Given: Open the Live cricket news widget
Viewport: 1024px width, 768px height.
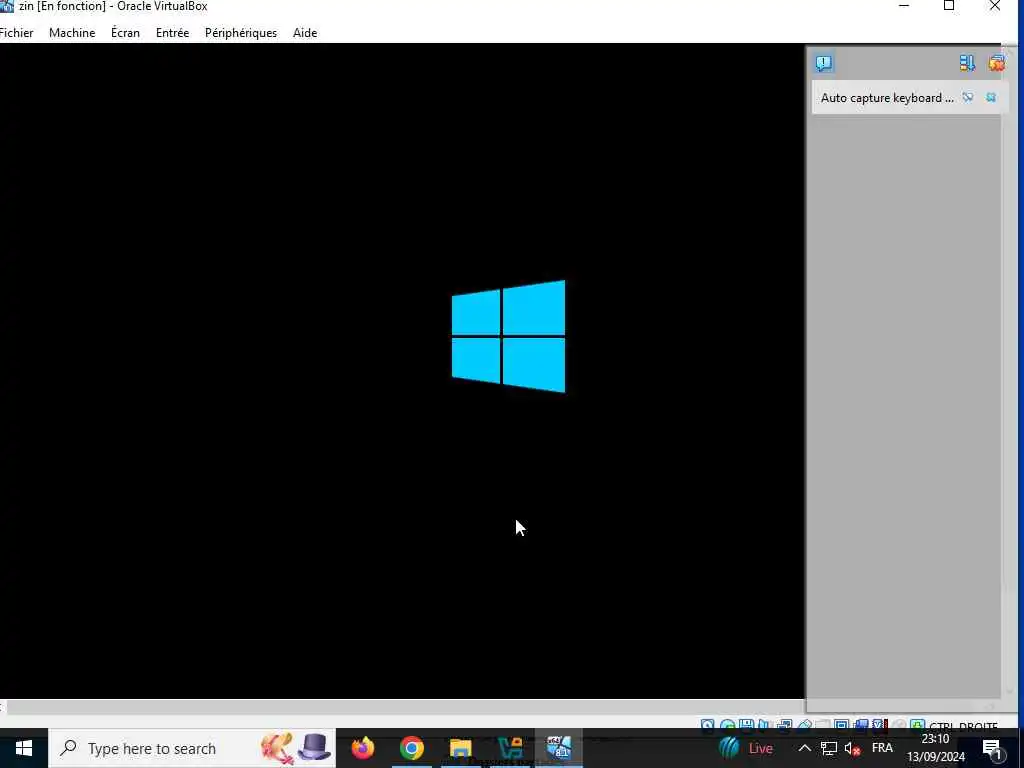Looking at the screenshot, I should pos(745,748).
